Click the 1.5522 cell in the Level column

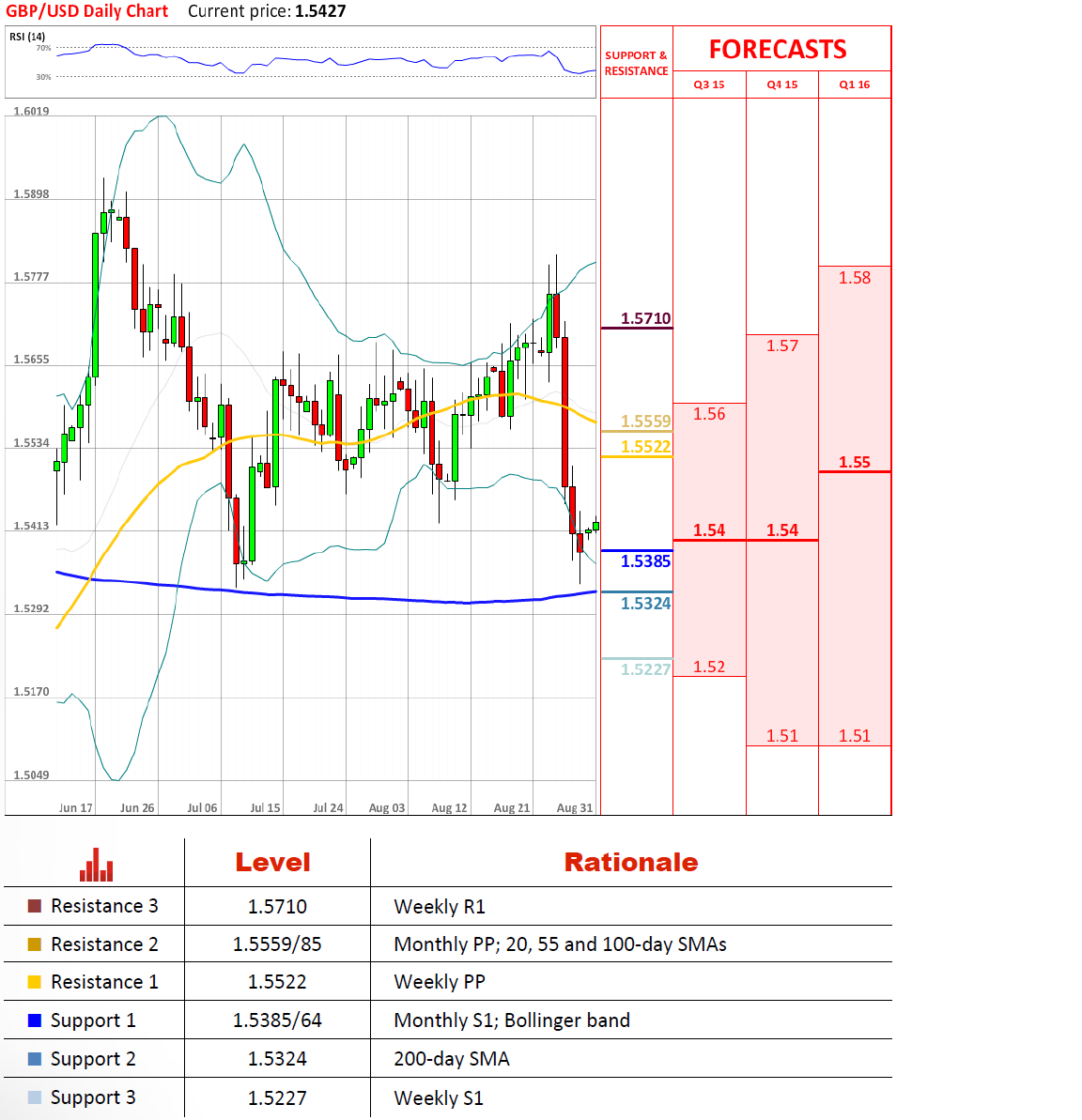[x=277, y=982]
